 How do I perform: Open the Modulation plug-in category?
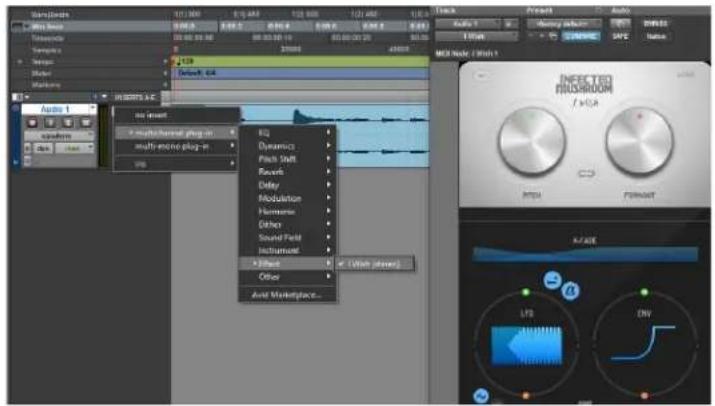(287, 198)
